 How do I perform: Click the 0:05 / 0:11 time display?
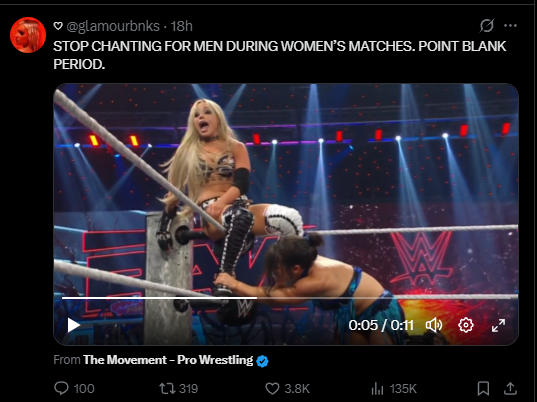381,325
